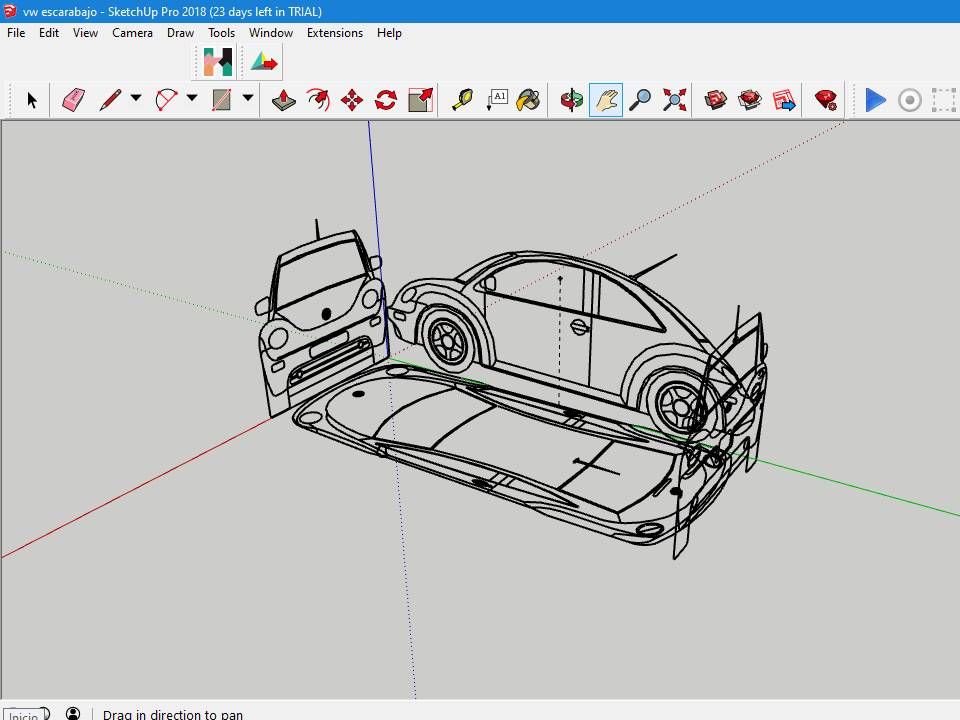Open Share Model warehouse icon
Viewport: 960px width, 720px height.
pos(749,100)
